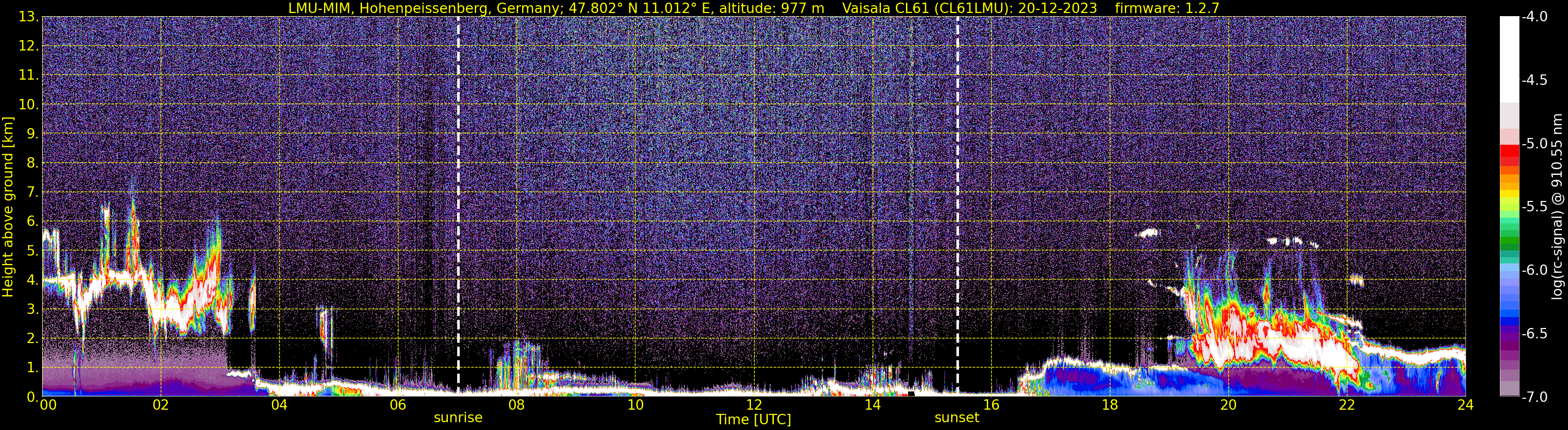The width and height of the screenshot is (1568, 430).
Task: Click the 'Height above ground [km]' axis label
Action: coord(8,207)
